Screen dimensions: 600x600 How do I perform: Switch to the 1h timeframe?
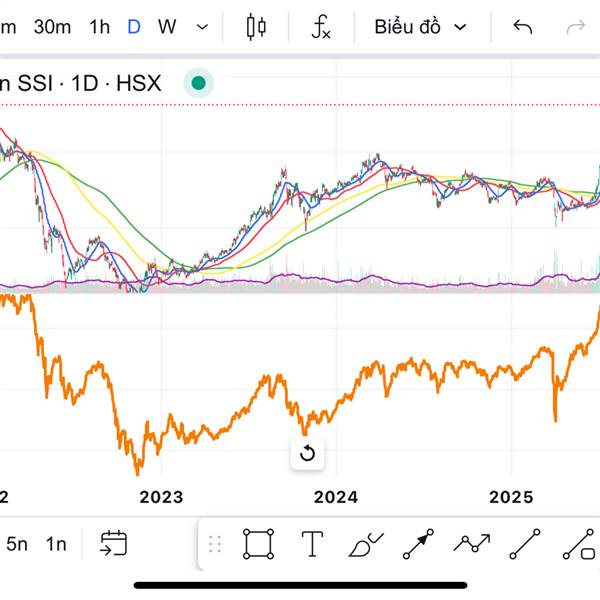click(x=99, y=27)
